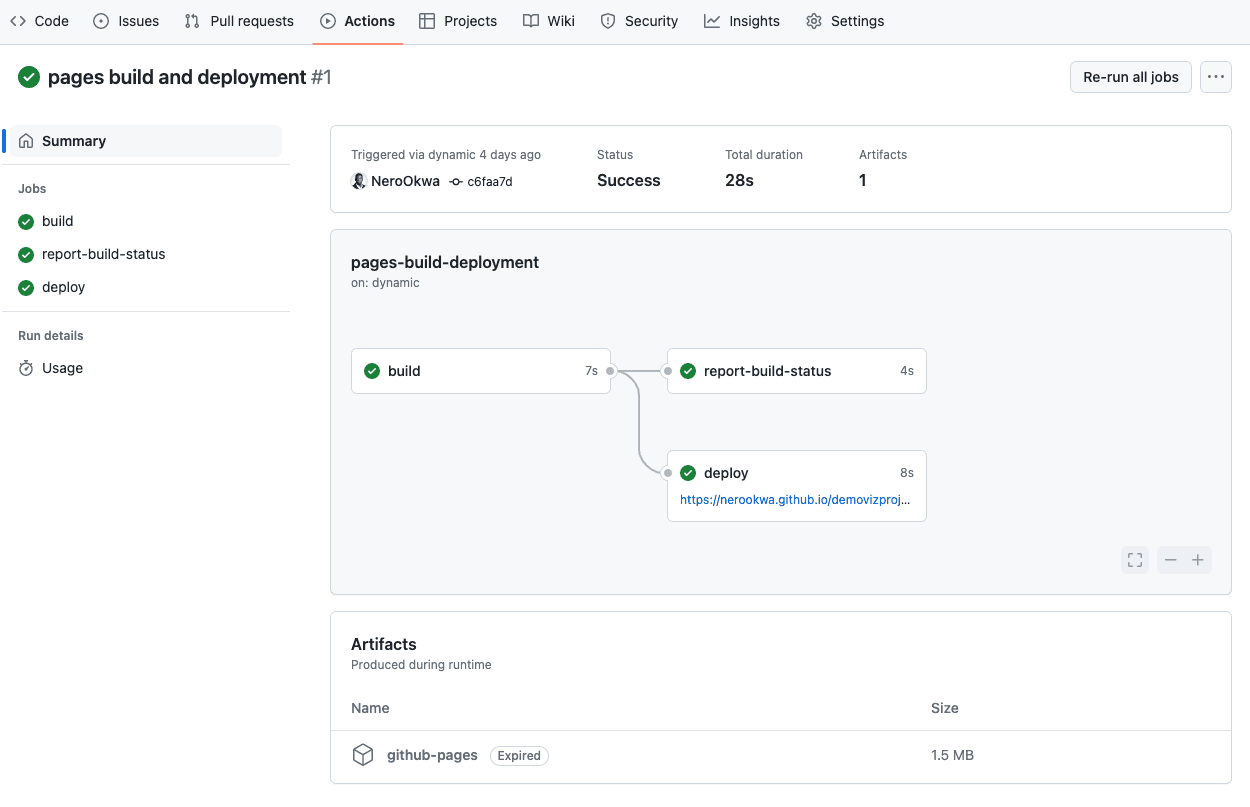View the Insights tab
This screenshot has height=807, width=1250.
tap(742, 21)
